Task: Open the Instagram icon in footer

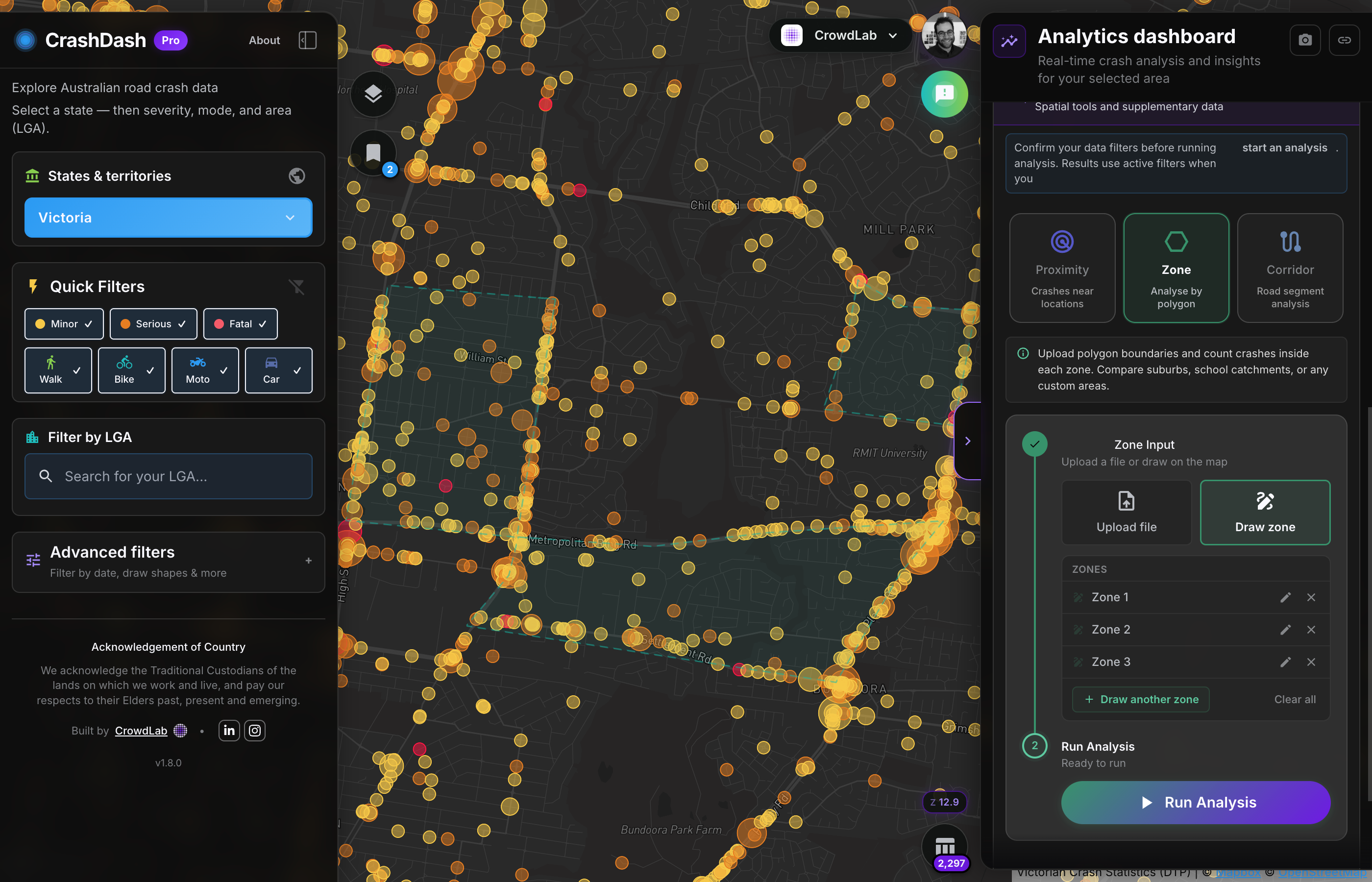Action: (255, 730)
